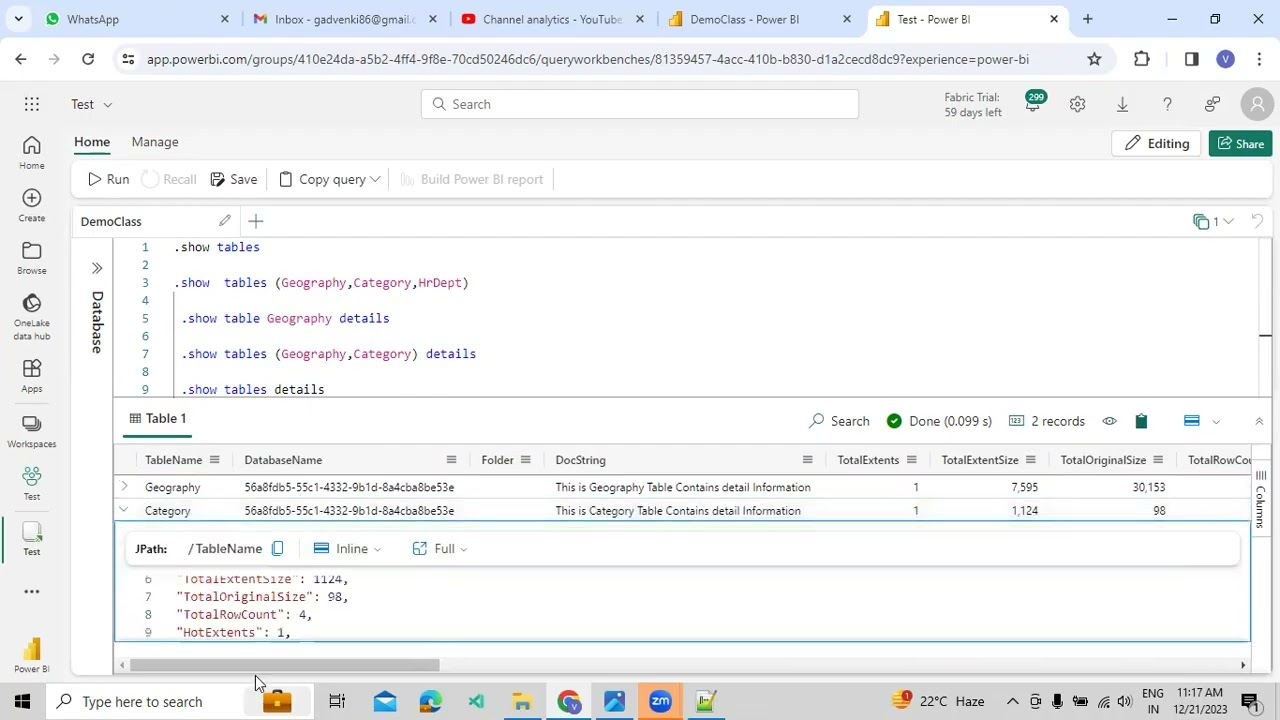Go to Home in left sidebar

pos(32,153)
